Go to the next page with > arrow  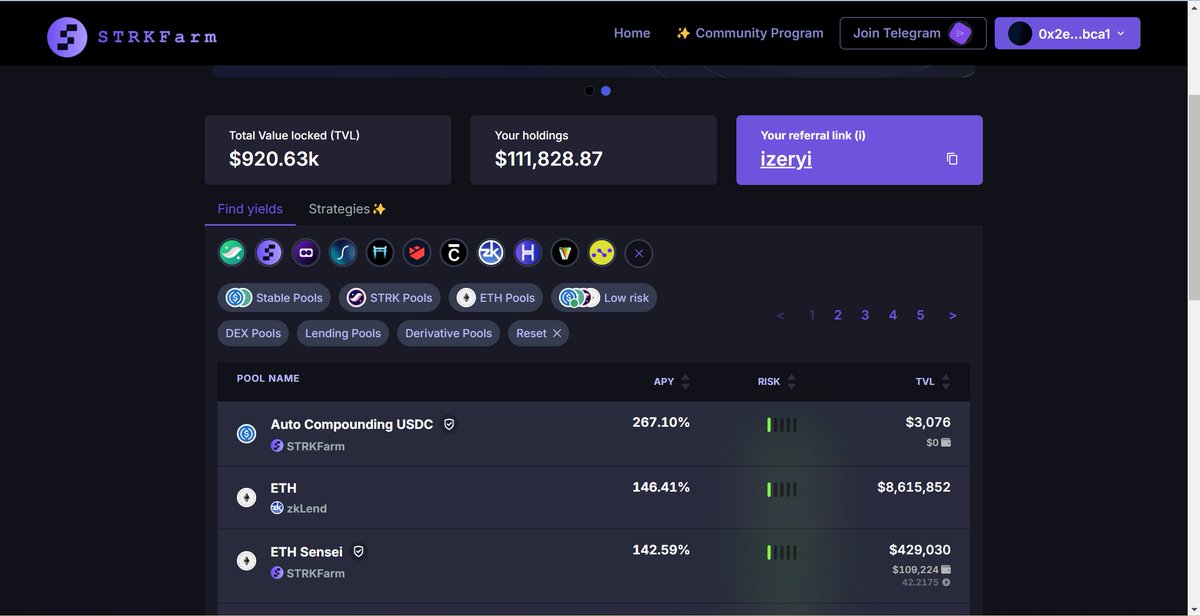953,316
